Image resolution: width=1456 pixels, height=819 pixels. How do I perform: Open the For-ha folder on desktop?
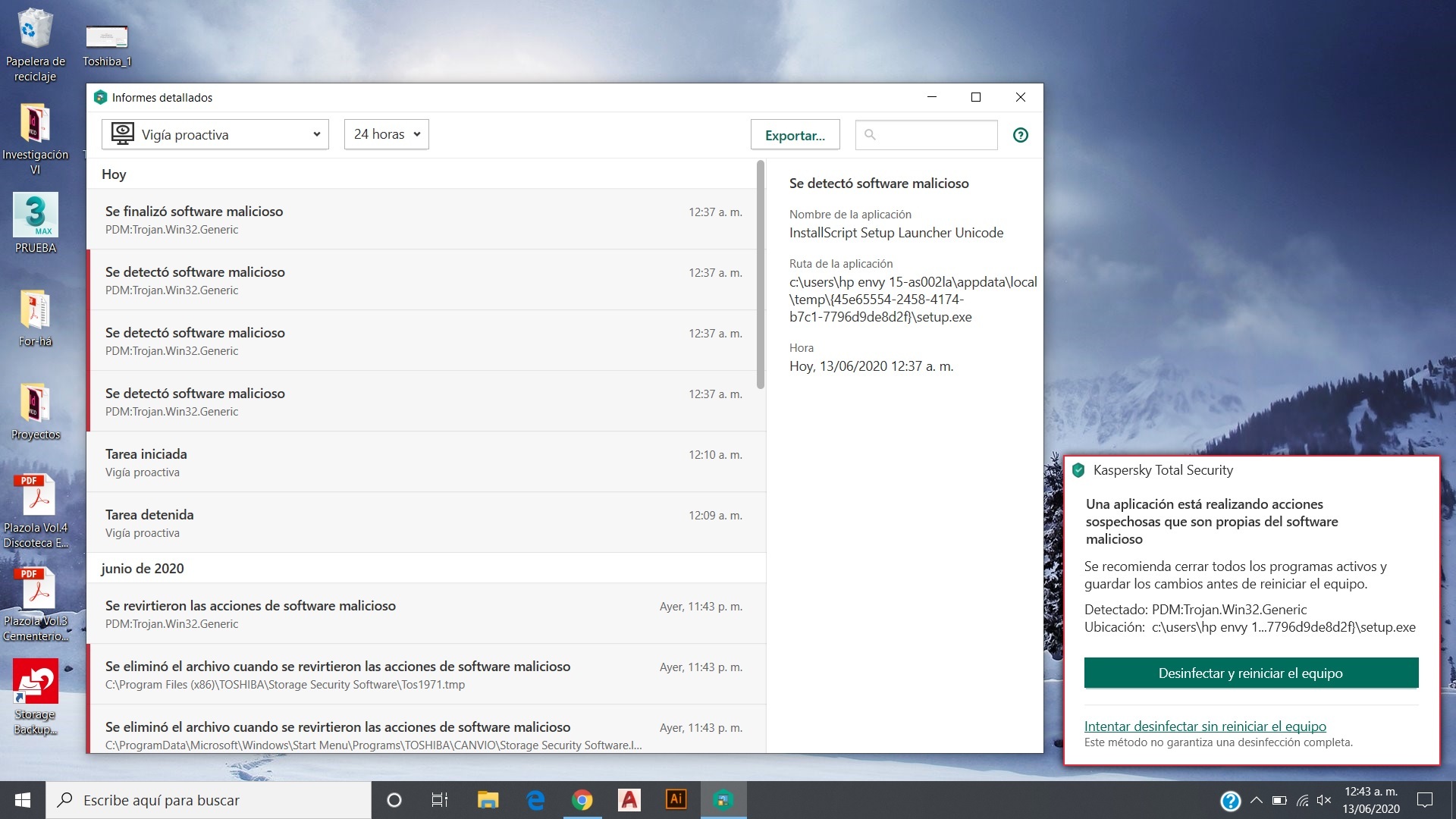(35, 318)
